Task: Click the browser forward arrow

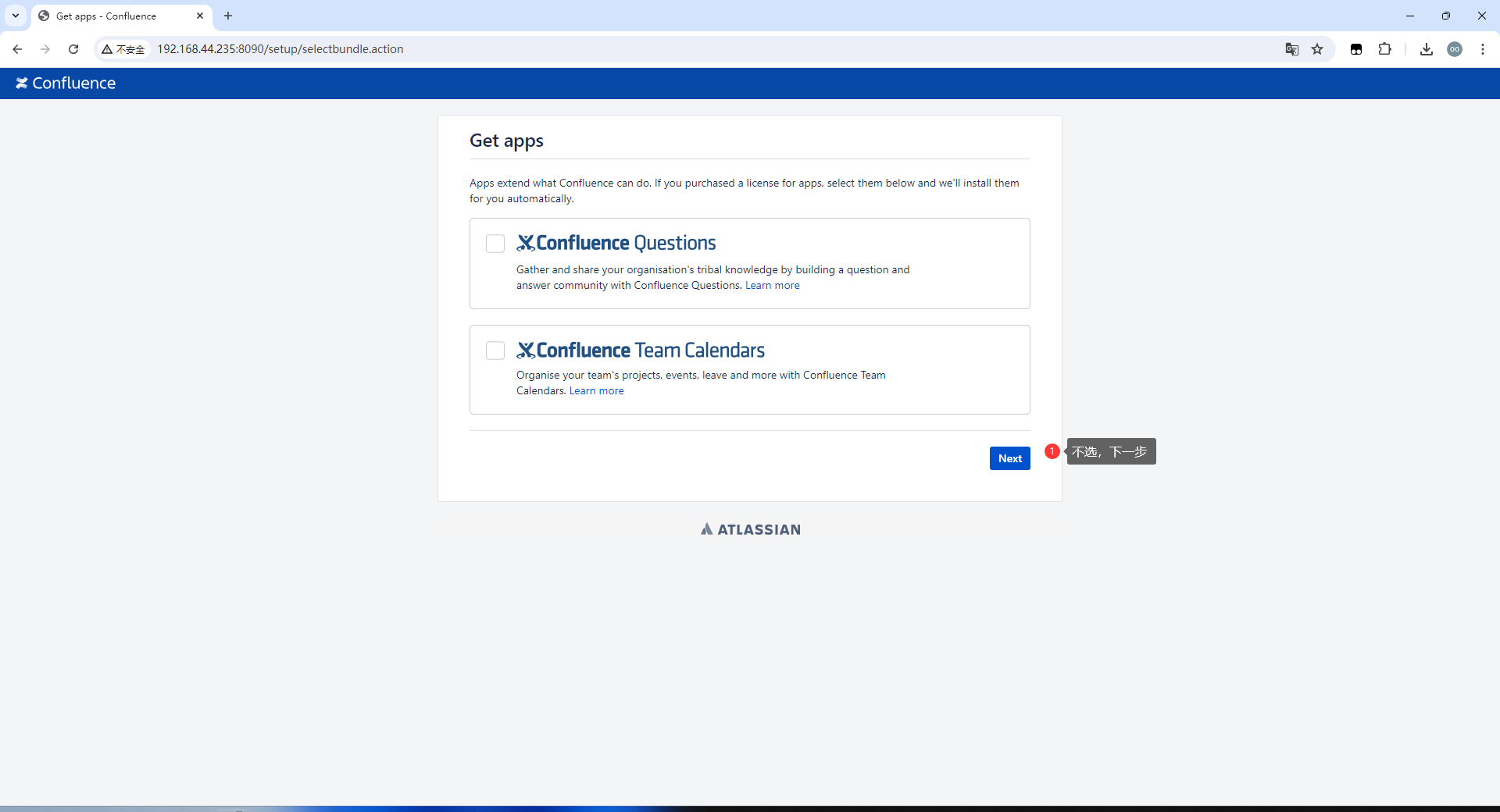Action: coord(45,49)
